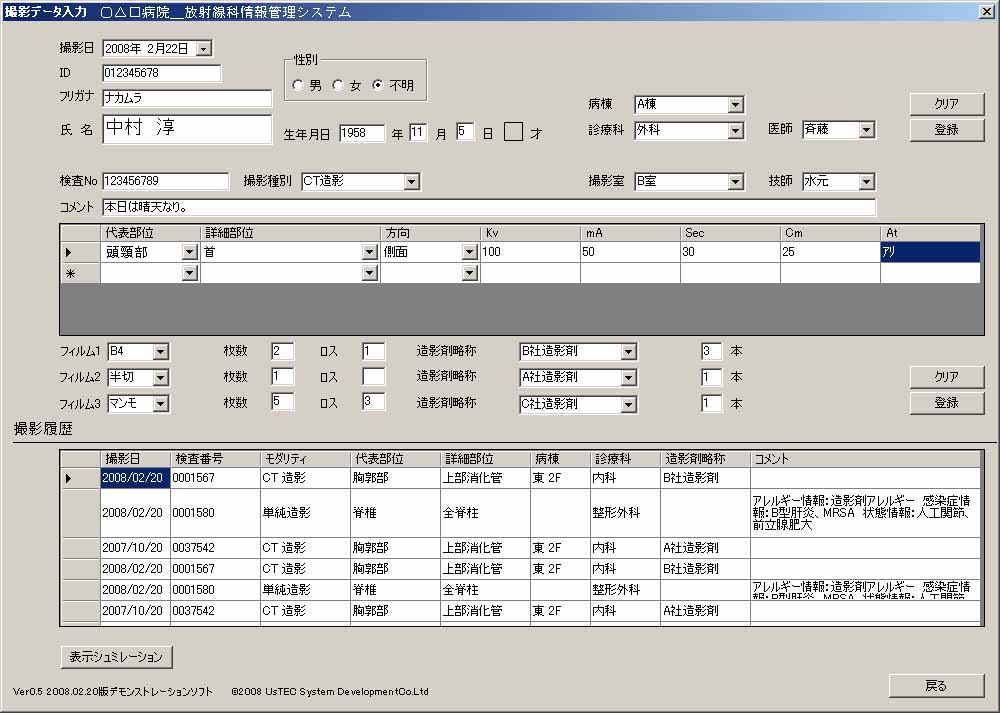Select the 男 gender radio button

(298, 86)
